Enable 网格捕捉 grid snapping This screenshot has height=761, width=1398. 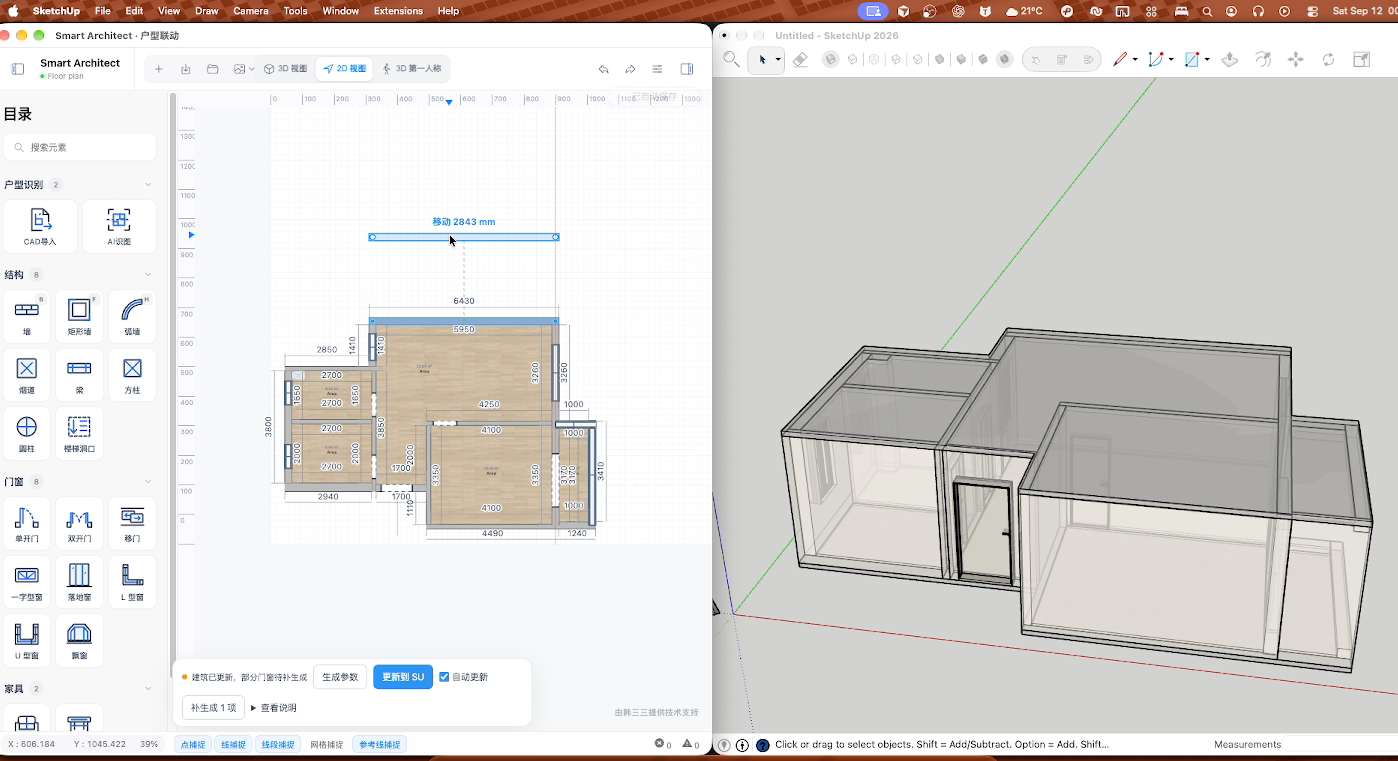pyautogui.click(x=326, y=744)
